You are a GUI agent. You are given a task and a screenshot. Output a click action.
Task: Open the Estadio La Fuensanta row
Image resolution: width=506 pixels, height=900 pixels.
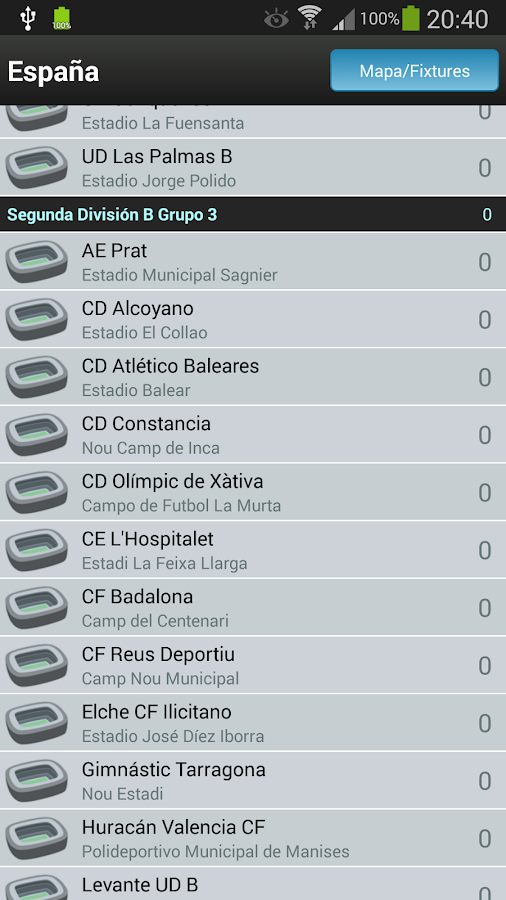click(x=253, y=121)
